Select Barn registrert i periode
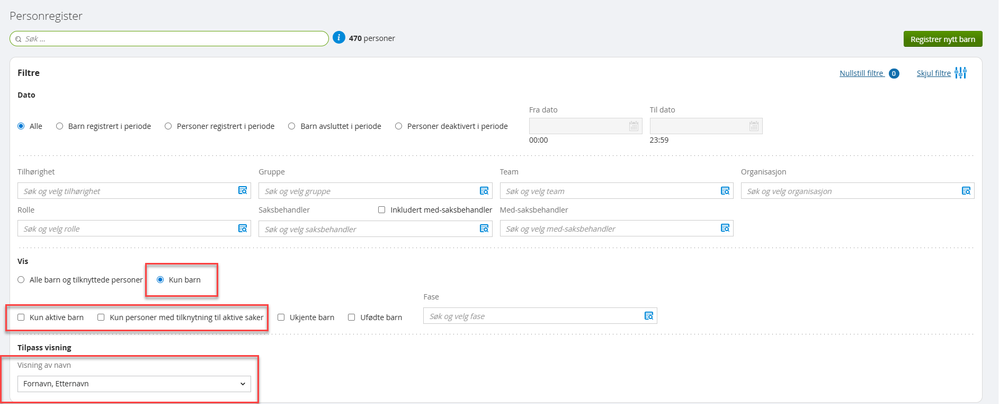Viewport: 999px width, 404px height. coord(60,126)
